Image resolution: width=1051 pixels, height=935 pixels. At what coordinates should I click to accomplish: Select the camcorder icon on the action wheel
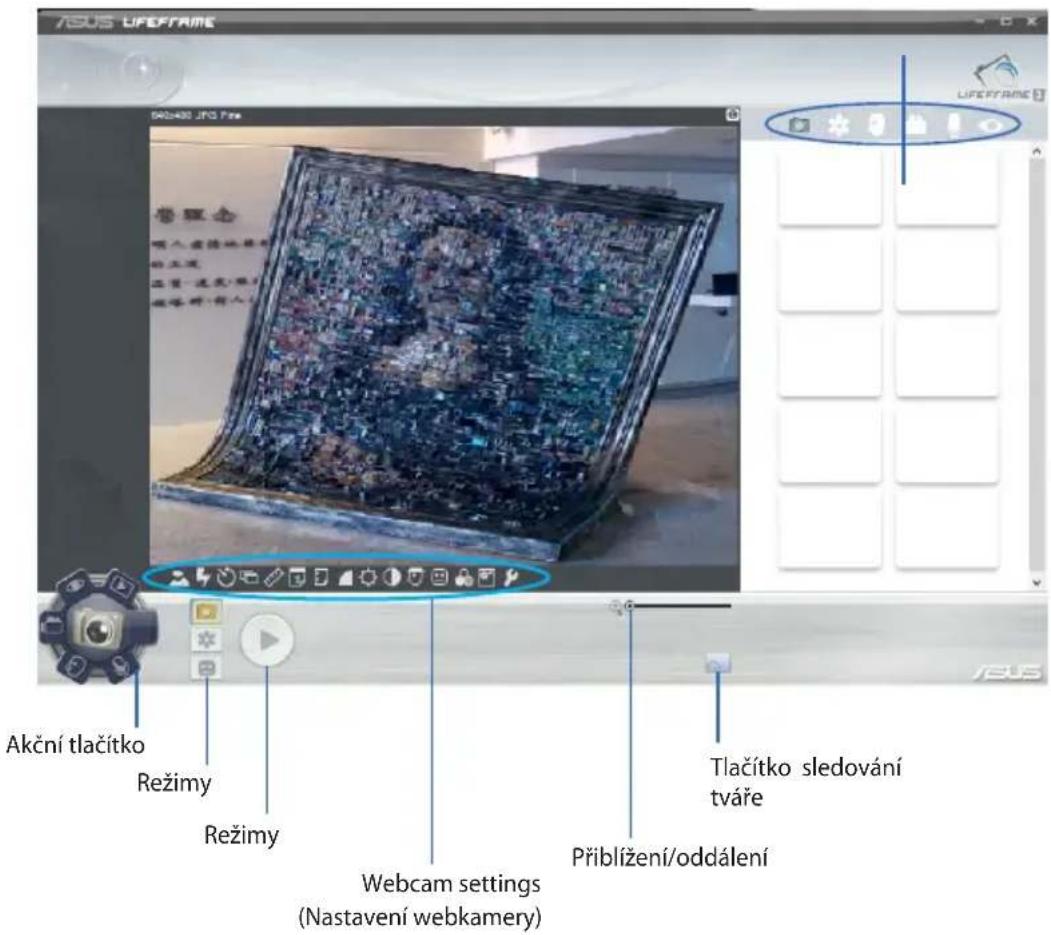[52, 627]
